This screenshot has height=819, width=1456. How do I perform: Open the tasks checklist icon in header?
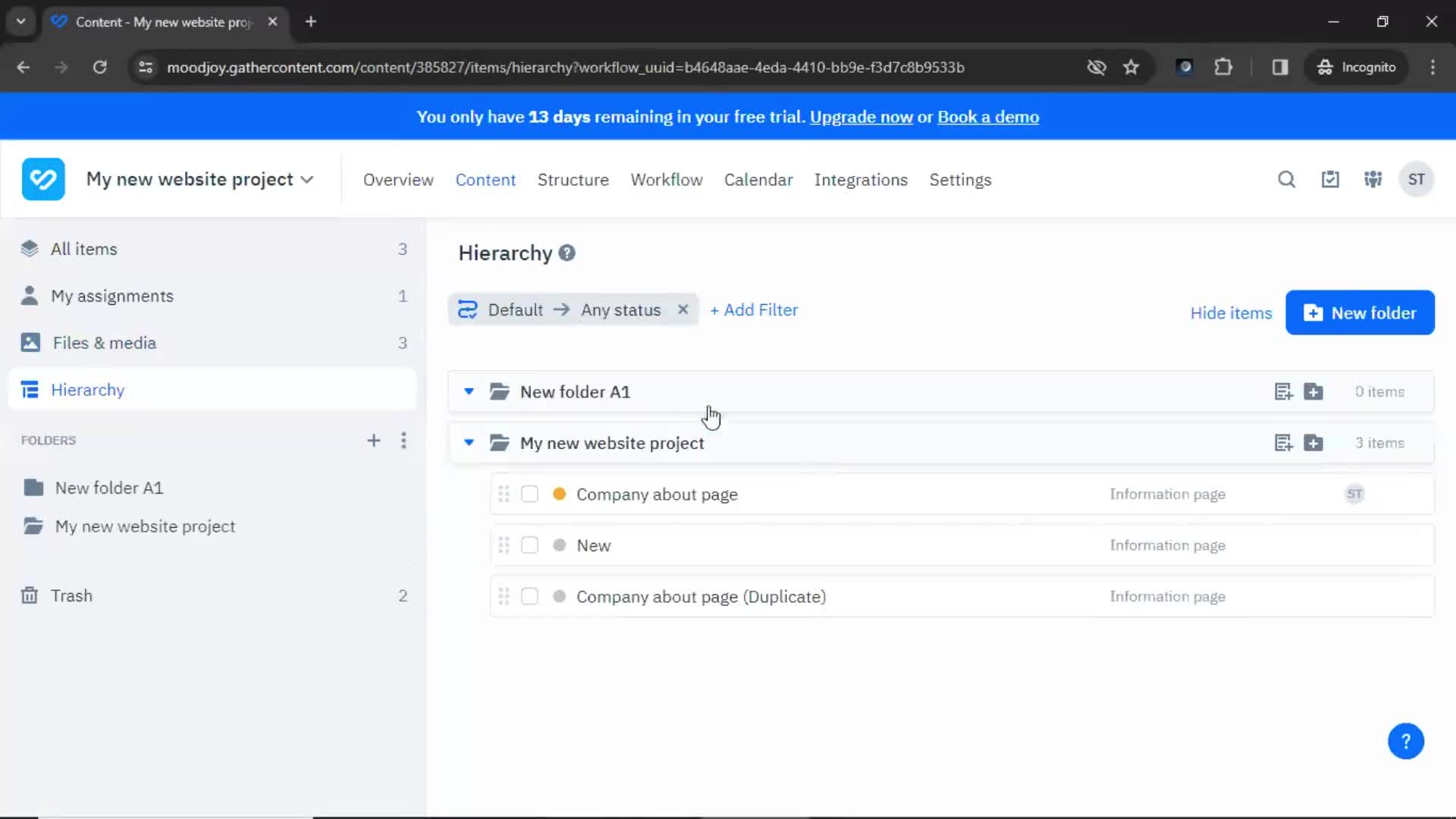(x=1330, y=180)
